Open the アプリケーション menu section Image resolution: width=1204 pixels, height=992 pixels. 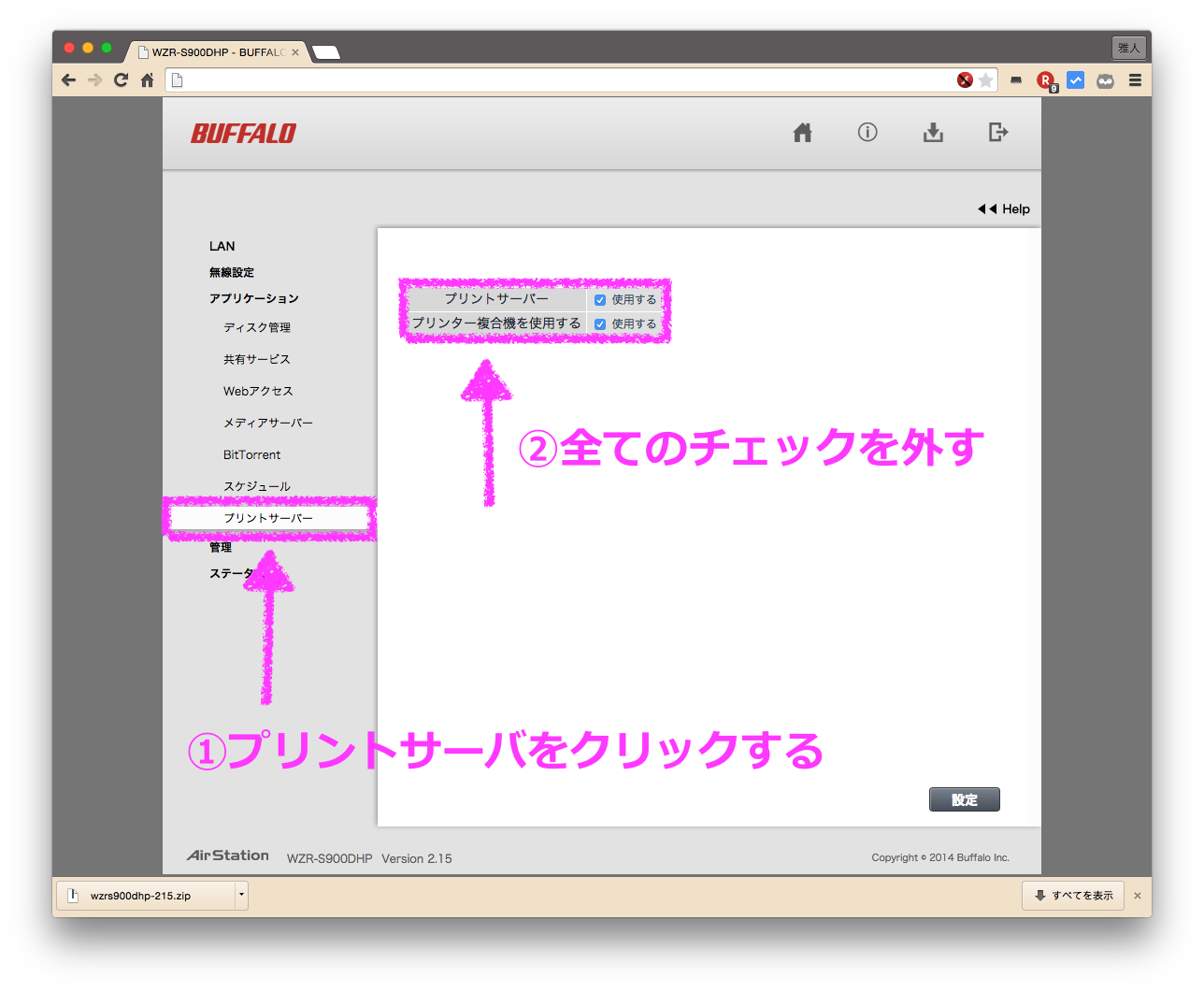(x=253, y=298)
